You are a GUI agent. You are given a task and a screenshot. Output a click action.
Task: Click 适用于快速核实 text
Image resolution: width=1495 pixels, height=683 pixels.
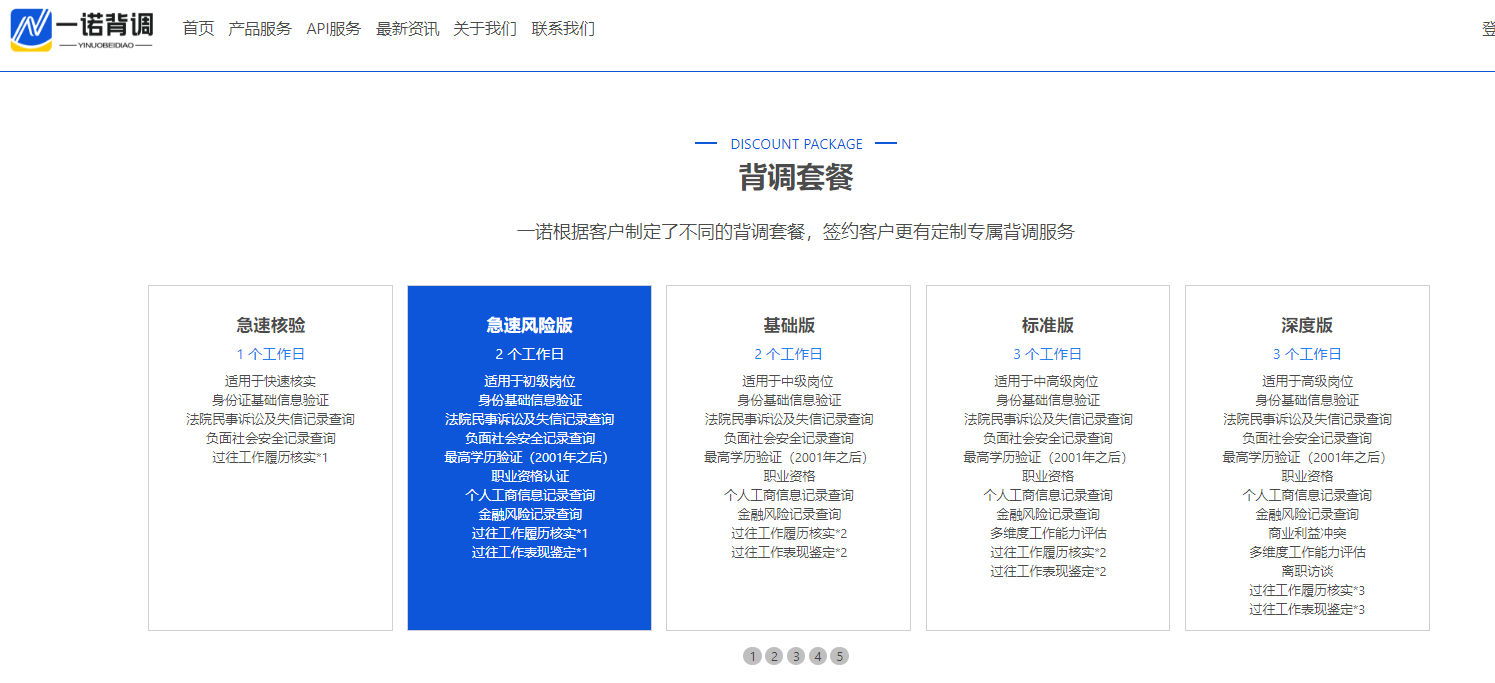pyautogui.click(x=271, y=381)
